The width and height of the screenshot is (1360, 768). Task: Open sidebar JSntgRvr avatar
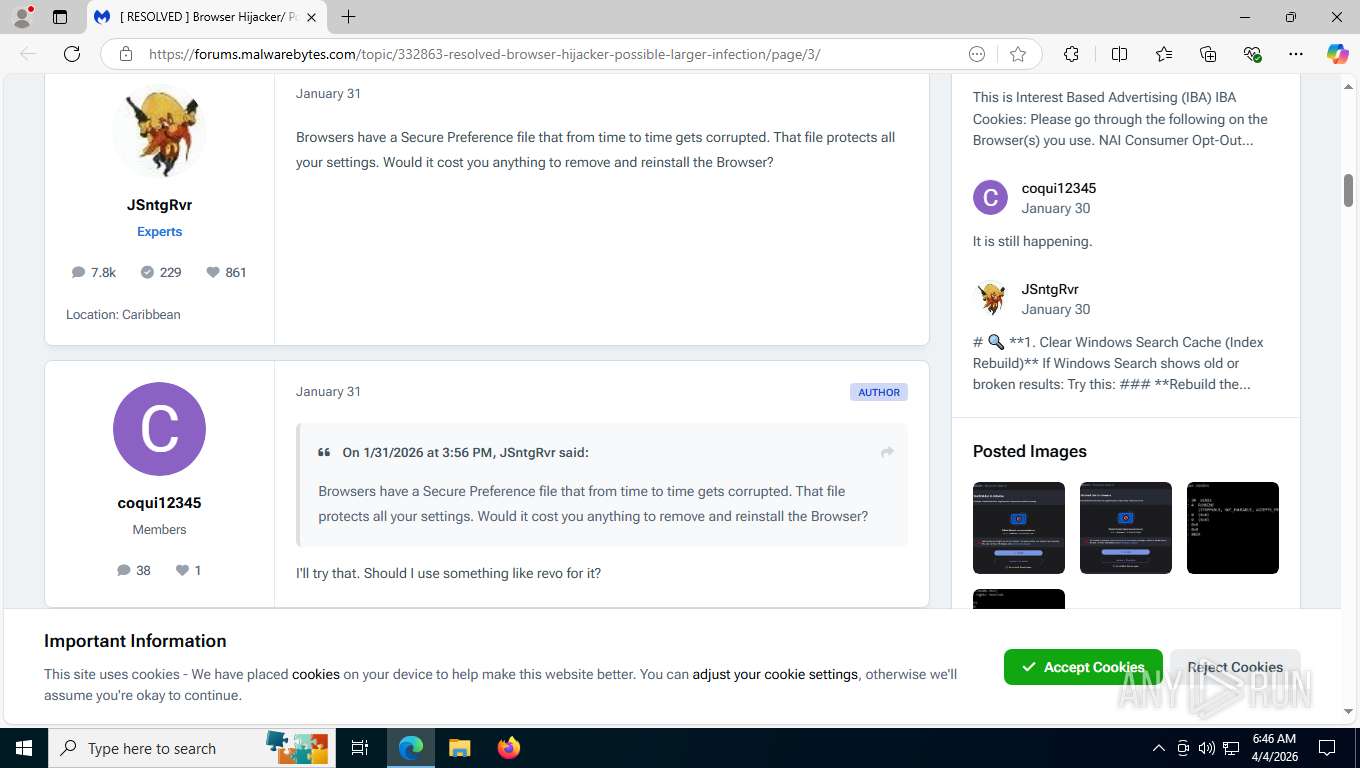click(x=990, y=298)
